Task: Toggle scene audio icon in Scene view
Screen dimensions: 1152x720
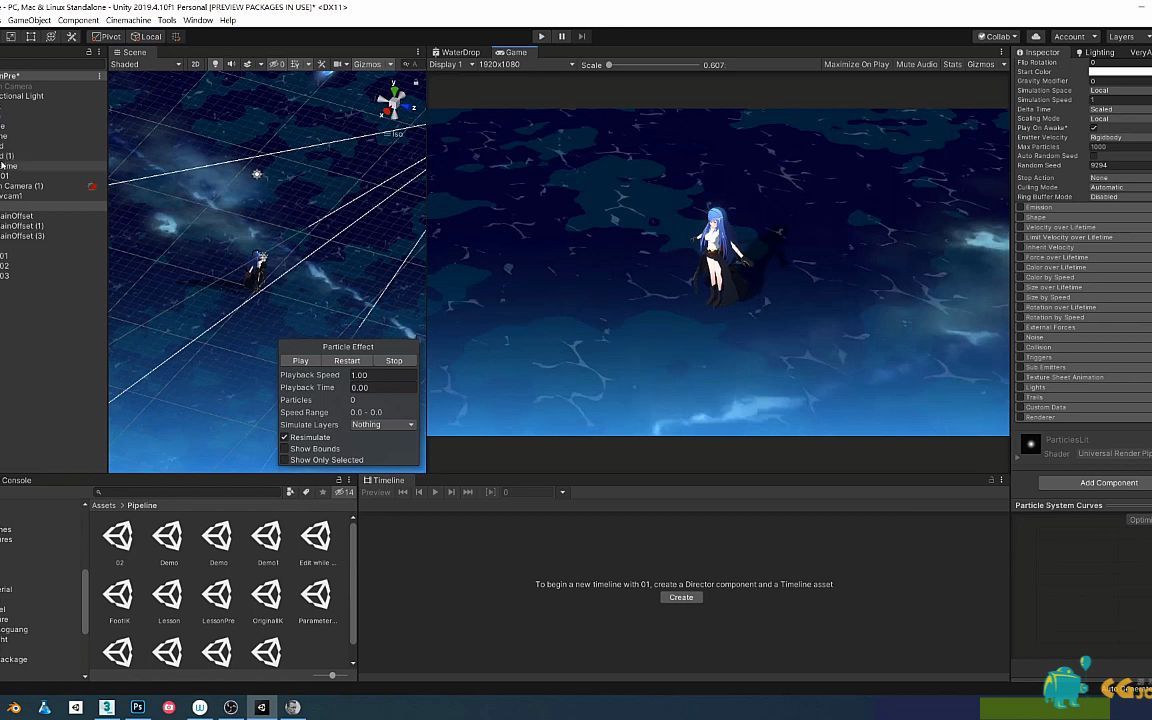Action: pyautogui.click(x=231, y=64)
